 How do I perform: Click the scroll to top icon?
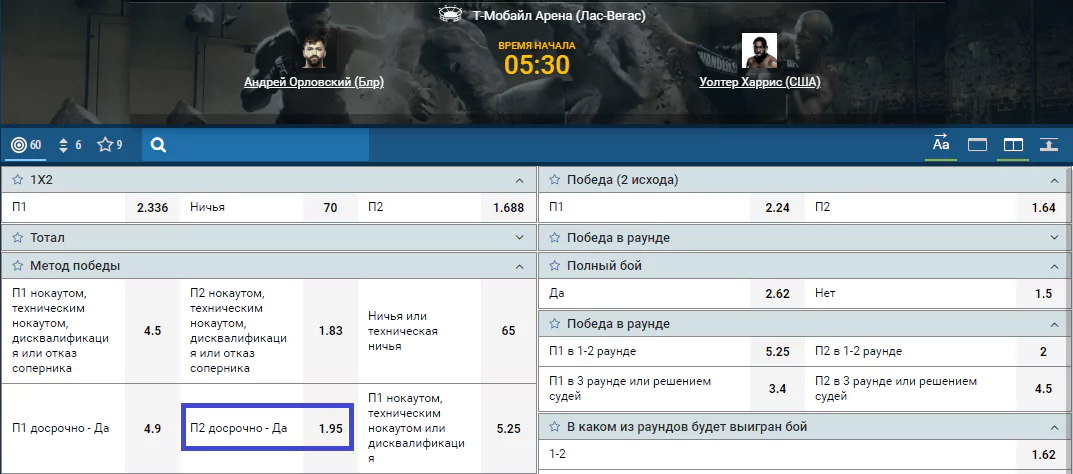coord(1048,145)
